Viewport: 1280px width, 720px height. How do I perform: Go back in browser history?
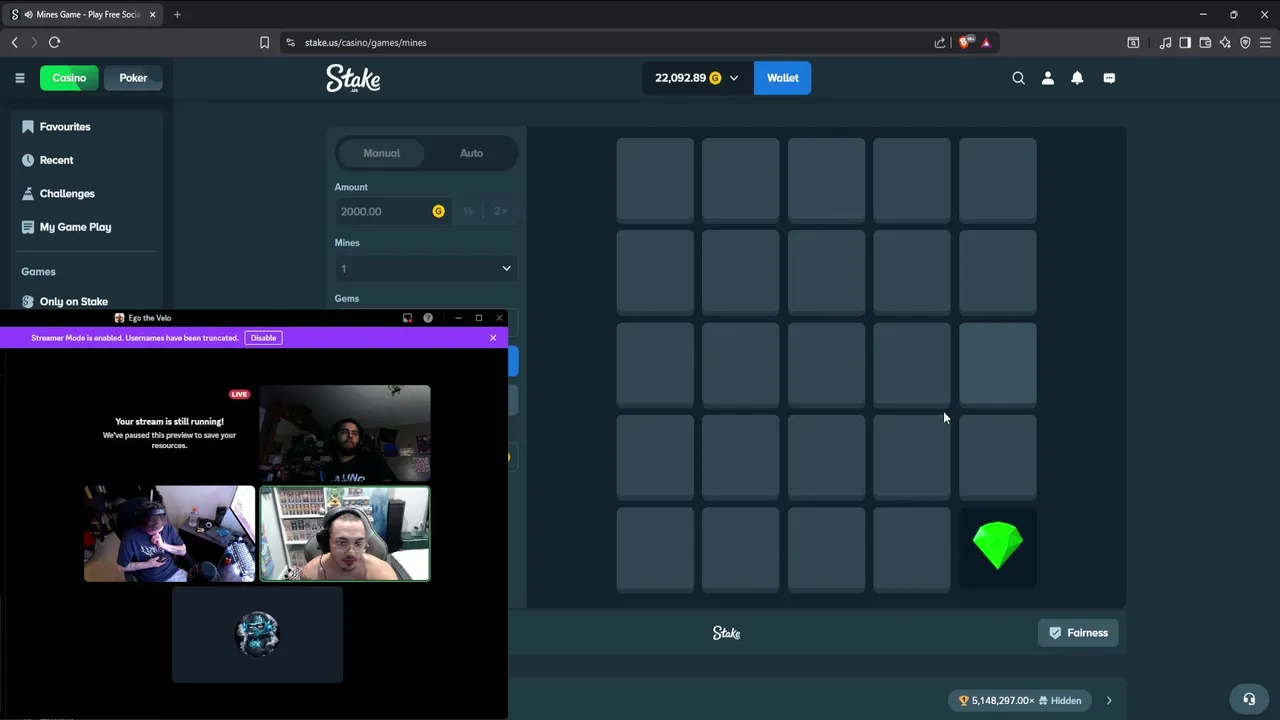coord(15,43)
